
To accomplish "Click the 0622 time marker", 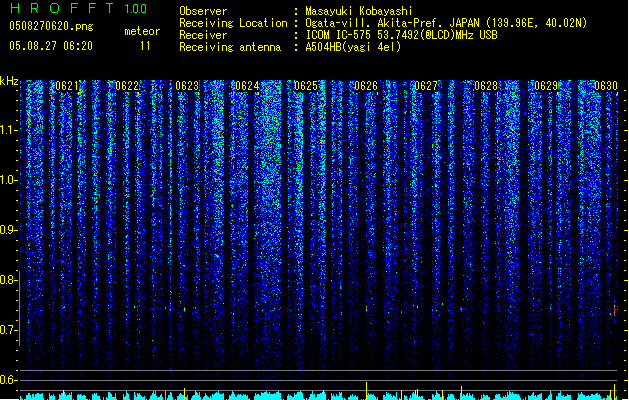I will [x=127, y=86].
